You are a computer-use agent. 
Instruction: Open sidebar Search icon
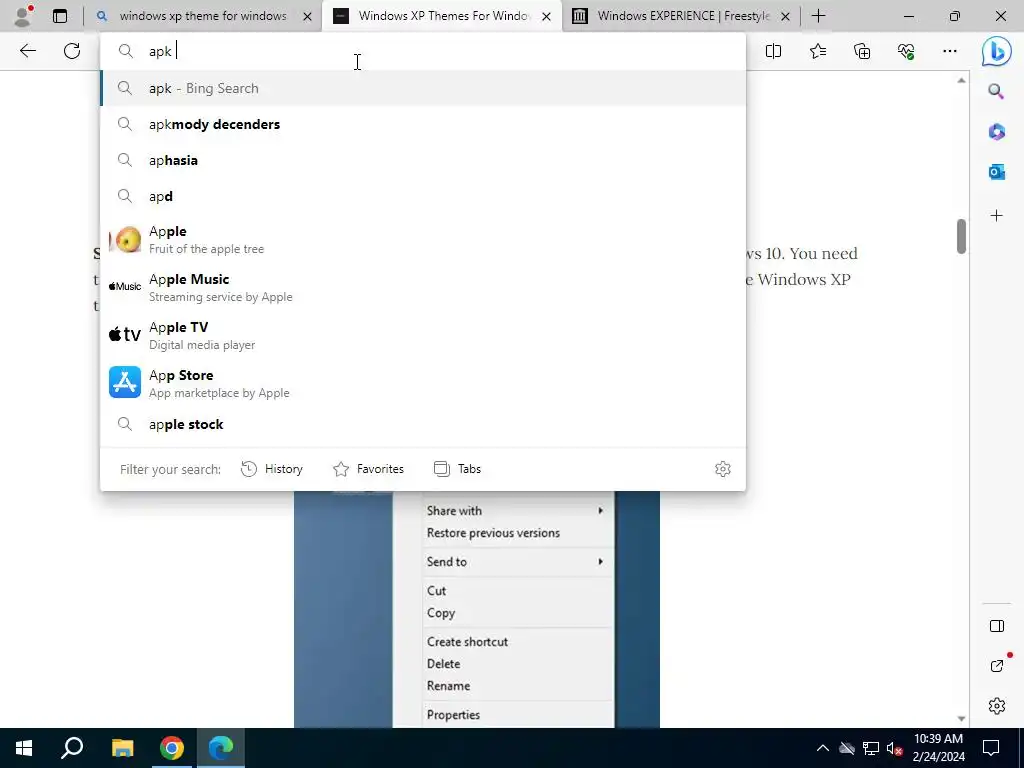pos(996,91)
